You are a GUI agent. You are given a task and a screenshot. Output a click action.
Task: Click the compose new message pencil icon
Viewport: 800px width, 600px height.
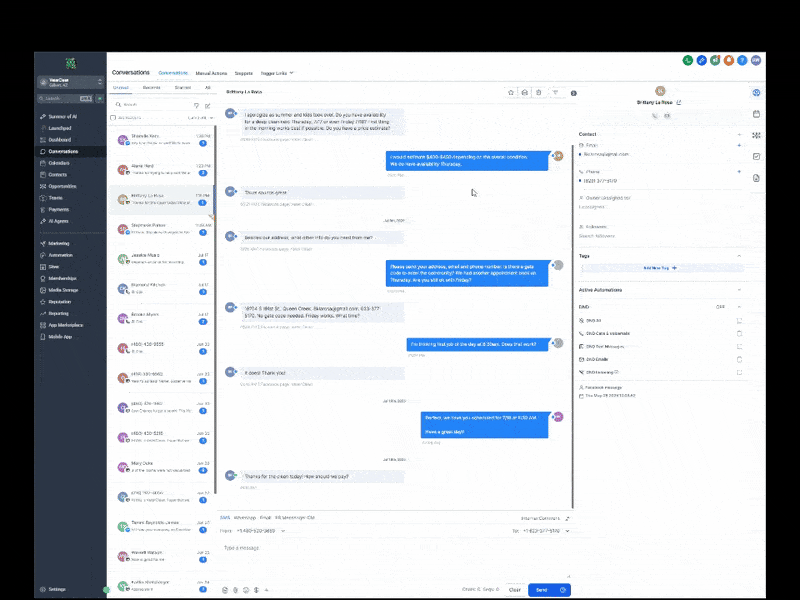coord(208,106)
